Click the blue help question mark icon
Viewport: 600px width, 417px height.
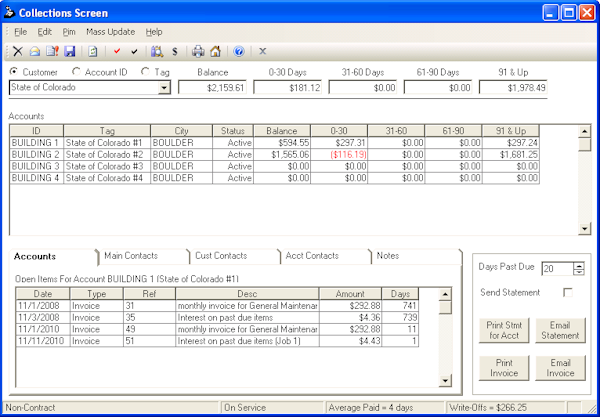239,51
